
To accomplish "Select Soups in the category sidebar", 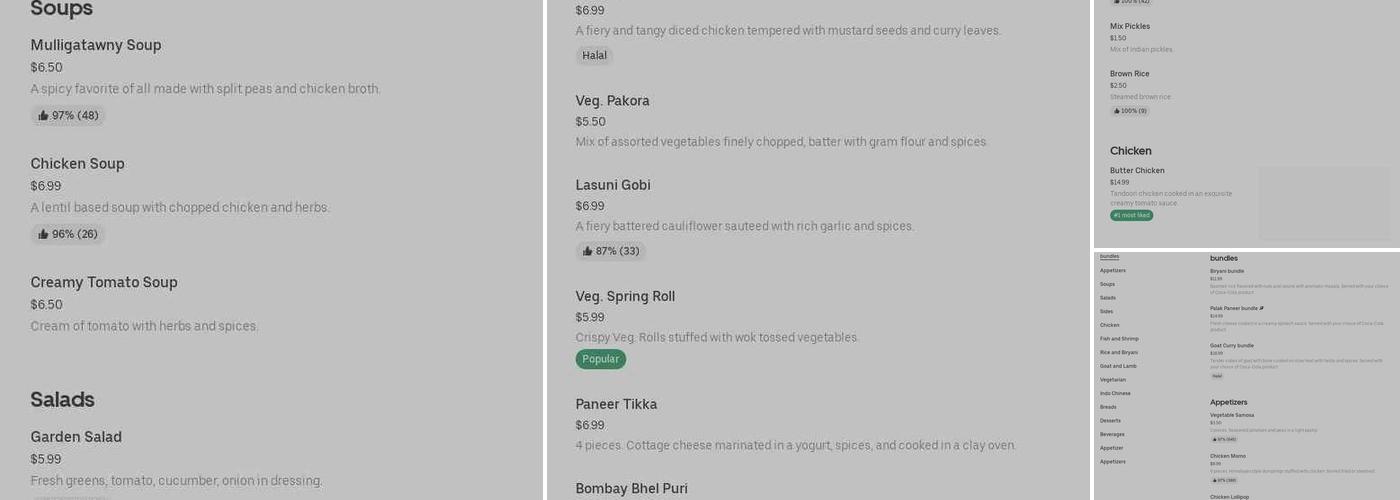I will [x=1107, y=284].
